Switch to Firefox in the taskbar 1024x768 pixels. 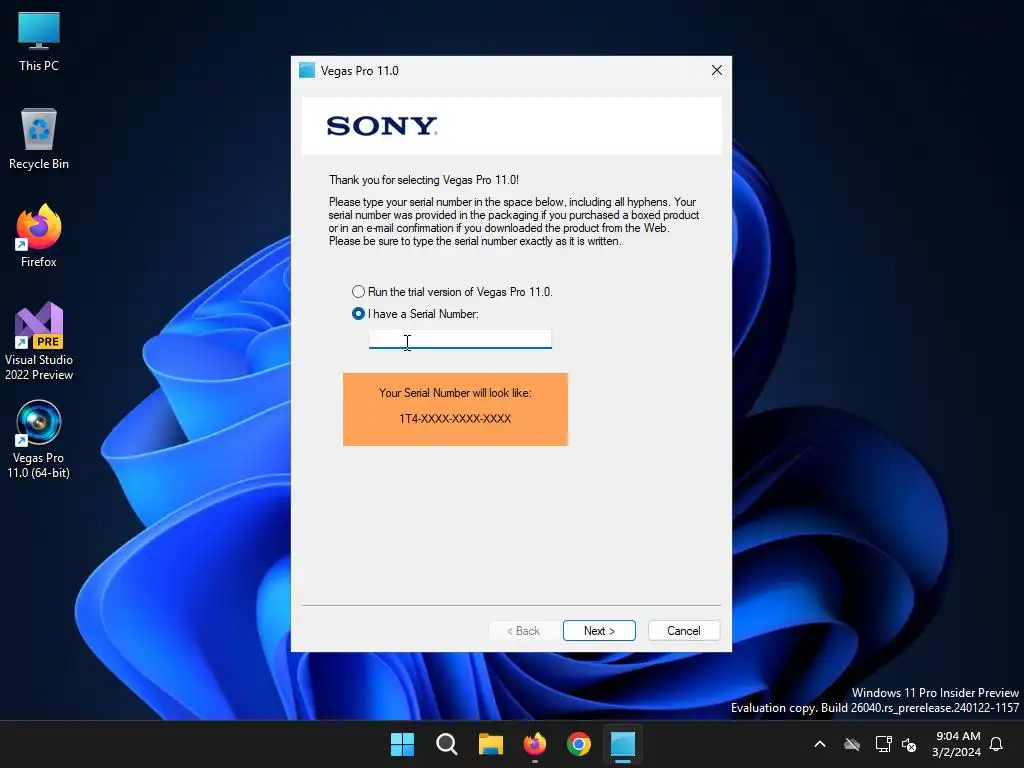click(x=535, y=744)
